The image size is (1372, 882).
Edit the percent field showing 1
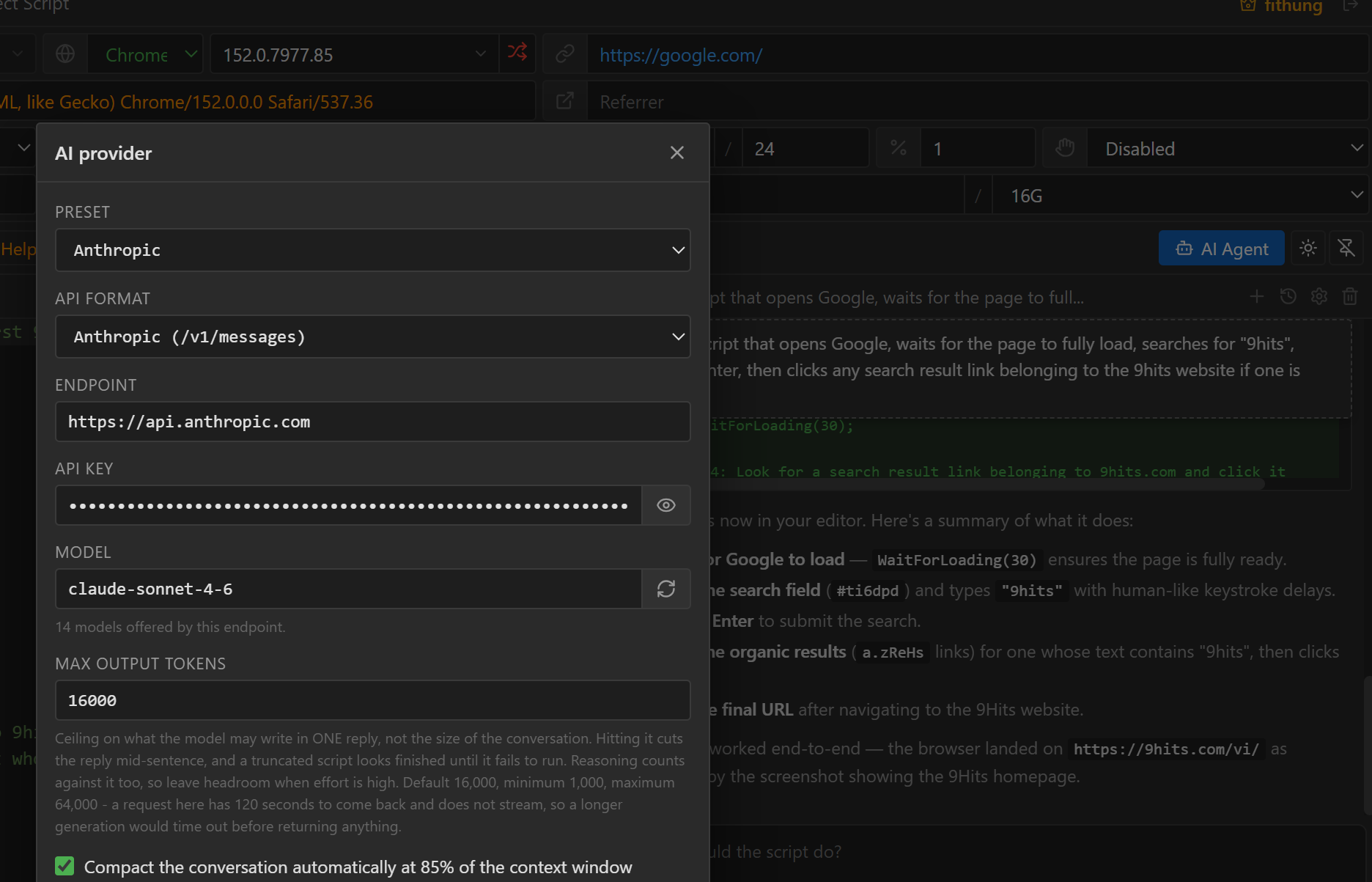(x=978, y=148)
